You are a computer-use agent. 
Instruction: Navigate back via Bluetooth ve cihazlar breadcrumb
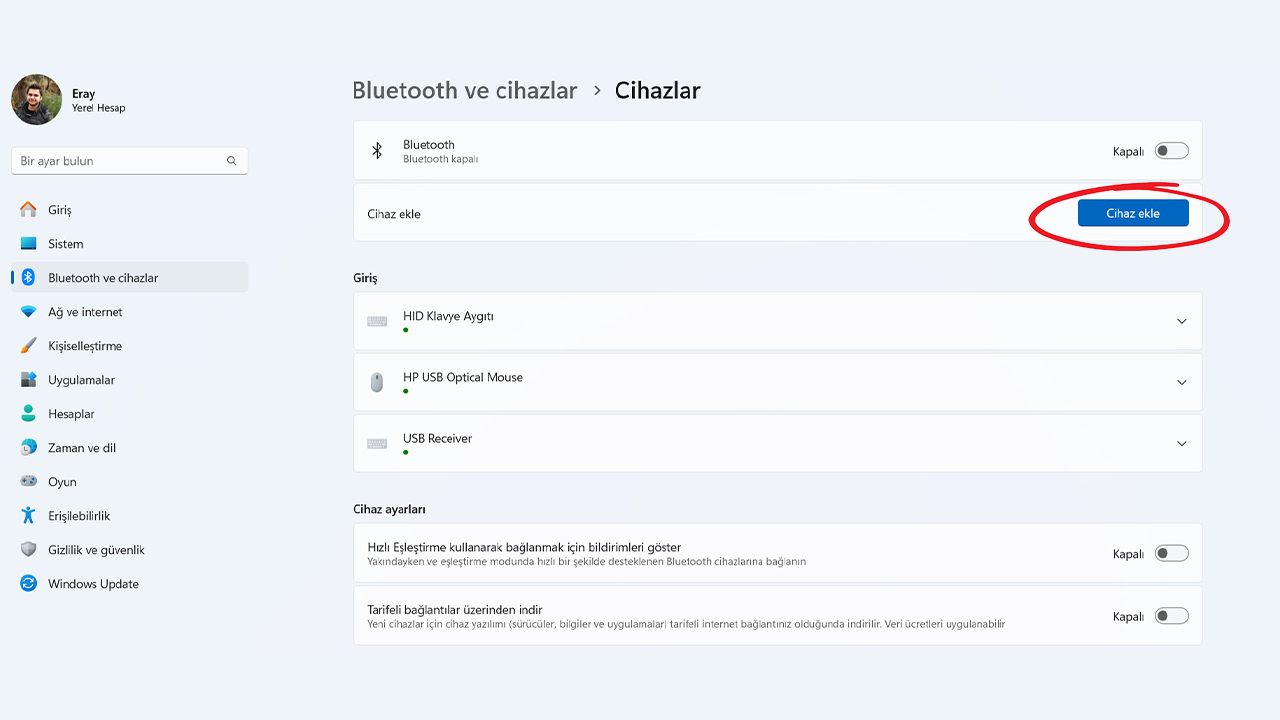465,91
